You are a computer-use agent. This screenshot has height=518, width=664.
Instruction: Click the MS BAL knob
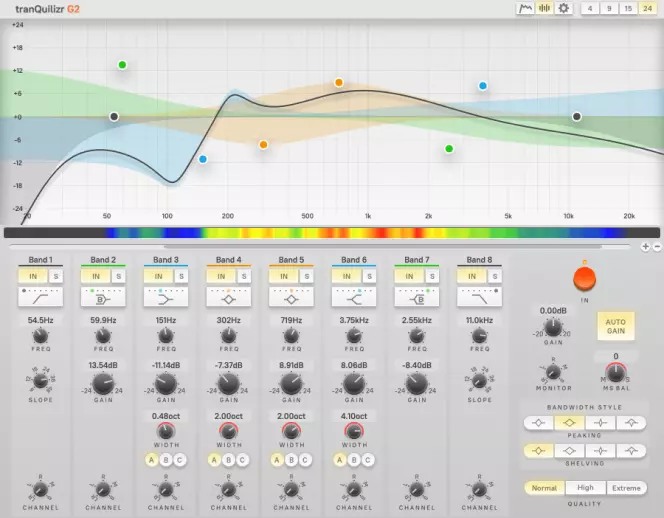616,373
